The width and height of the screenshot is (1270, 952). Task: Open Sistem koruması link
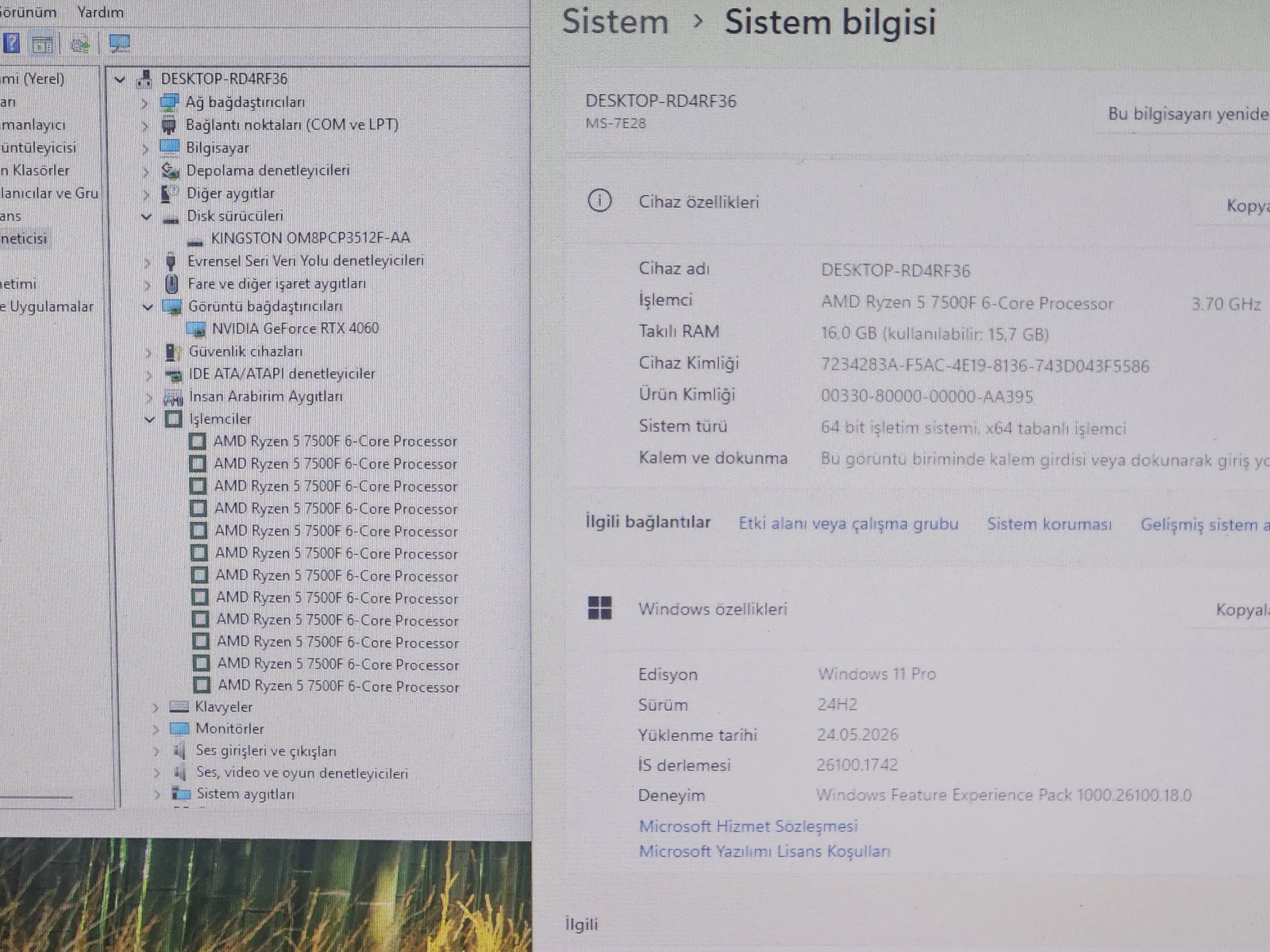pyautogui.click(x=1049, y=524)
